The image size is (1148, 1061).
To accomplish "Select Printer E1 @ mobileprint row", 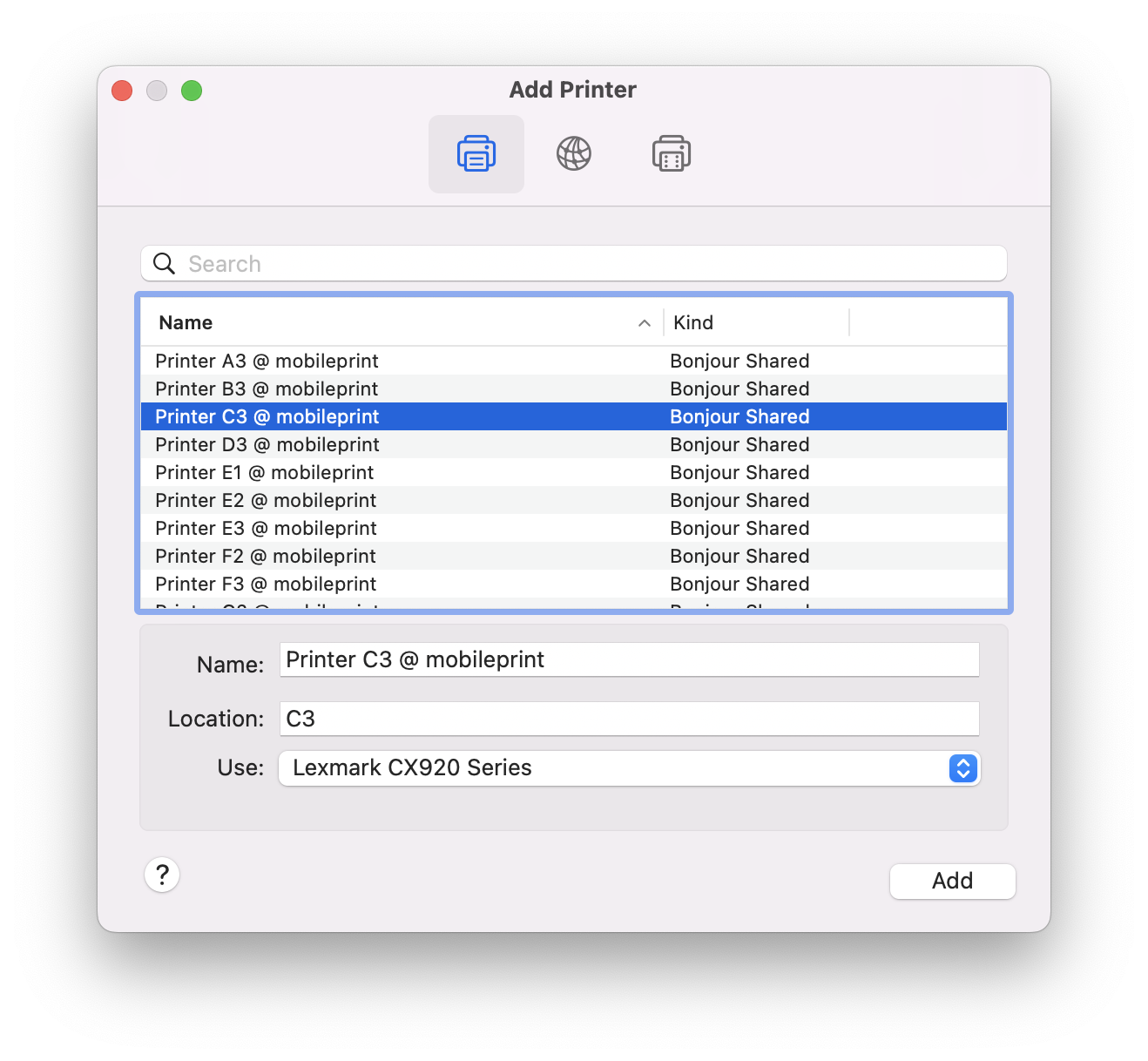I will coord(574,472).
